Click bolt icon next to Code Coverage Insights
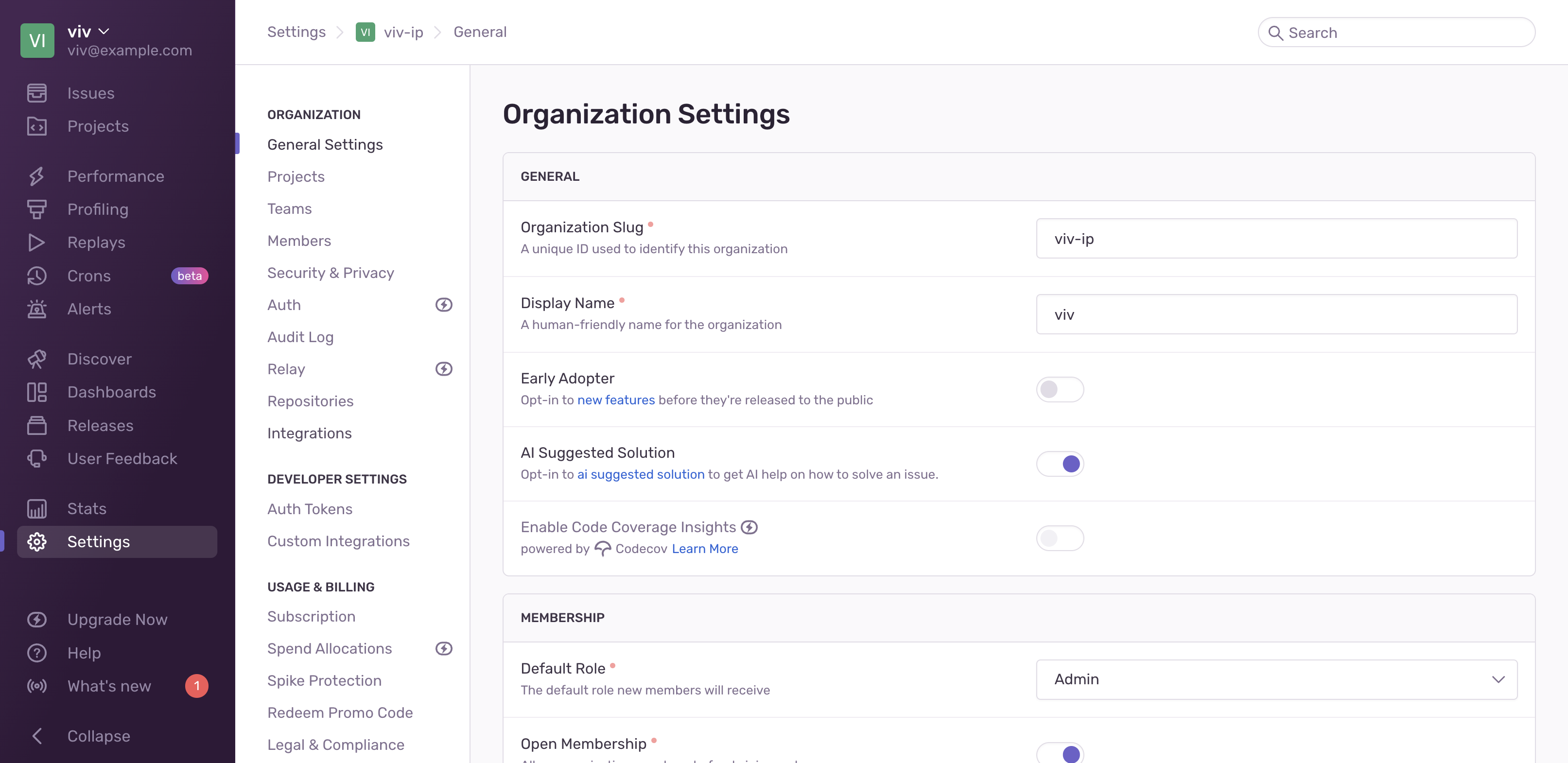 click(x=749, y=527)
